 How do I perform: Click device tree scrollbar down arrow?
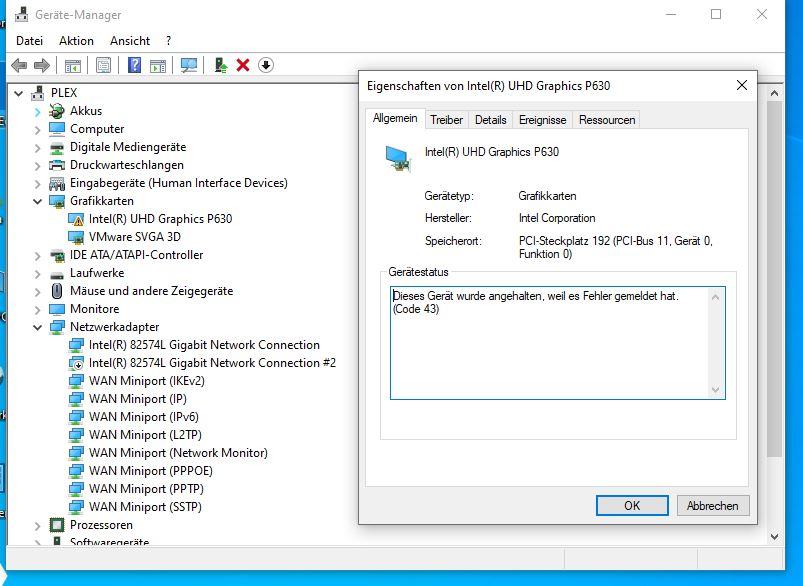coord(774,537)
